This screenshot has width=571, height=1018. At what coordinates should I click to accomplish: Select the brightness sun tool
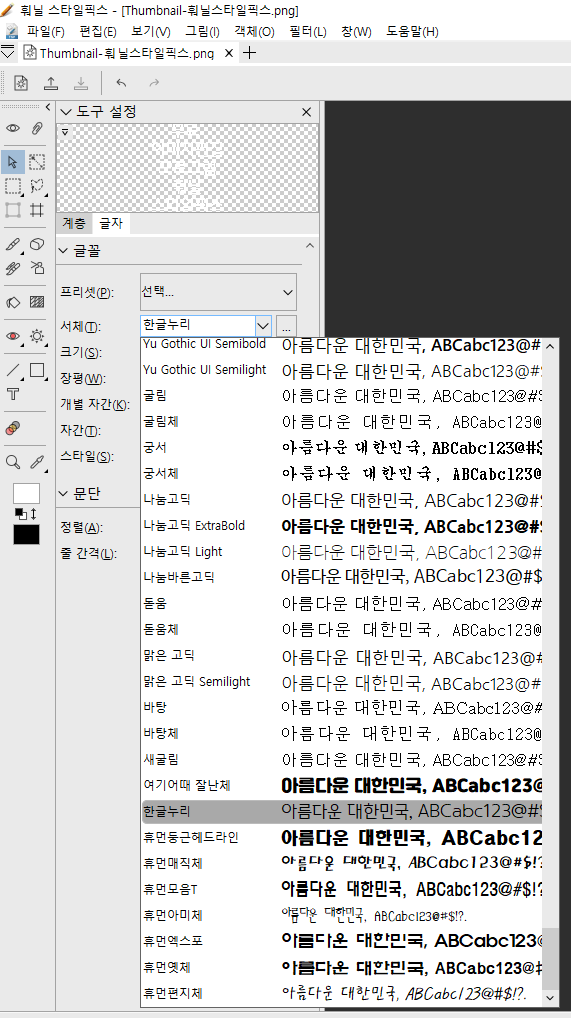(x=37, y=336)
